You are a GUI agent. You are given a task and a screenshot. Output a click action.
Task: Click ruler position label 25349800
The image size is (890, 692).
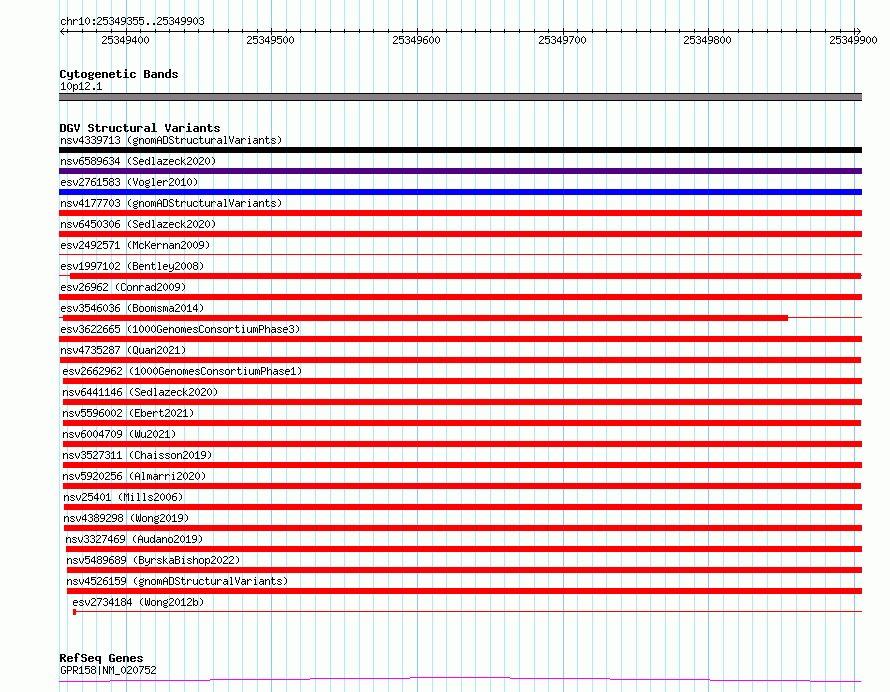tap(708, 40)
